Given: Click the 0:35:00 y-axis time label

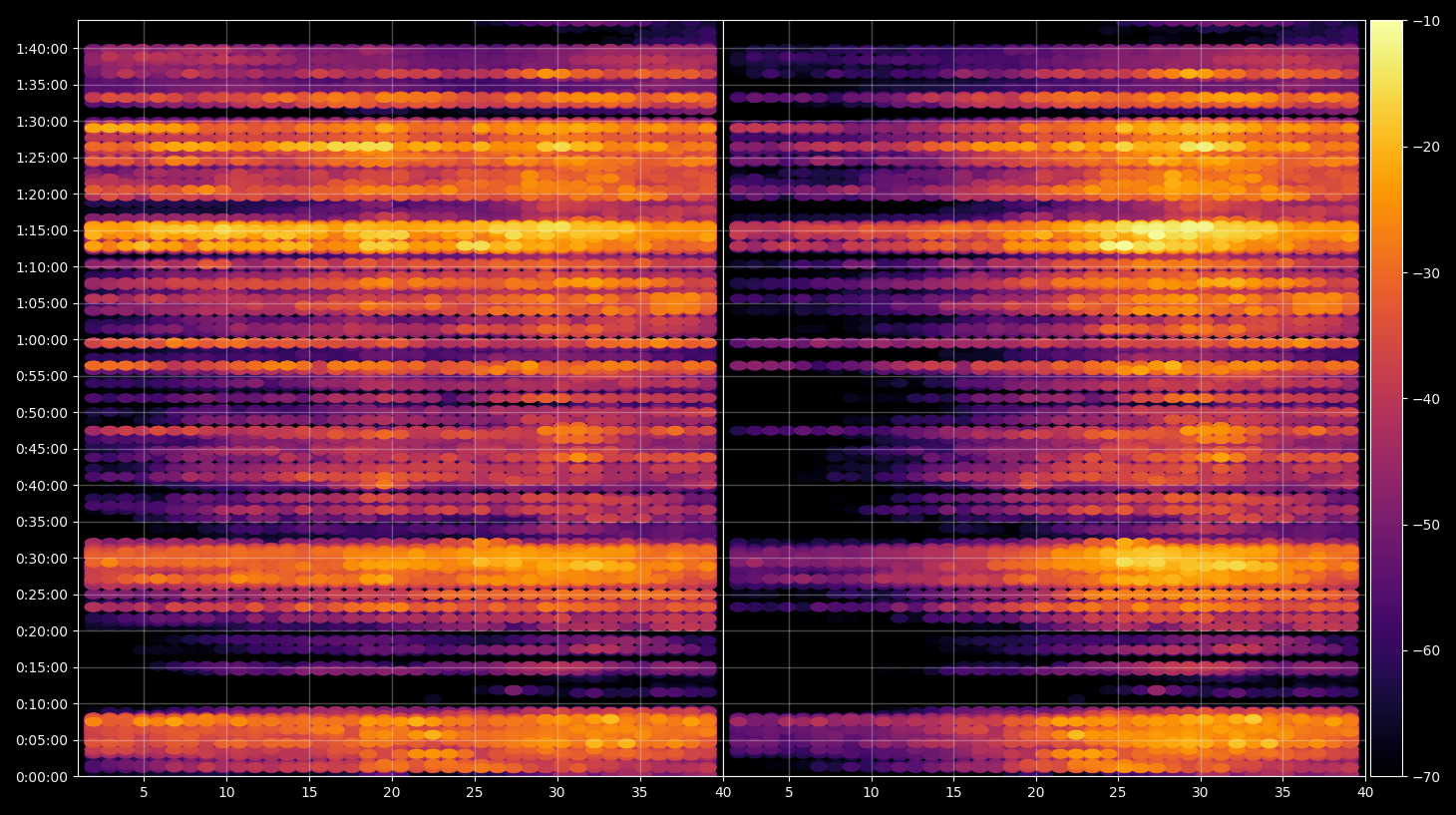Looking at the screenshot, I should [x=42, y=522].
